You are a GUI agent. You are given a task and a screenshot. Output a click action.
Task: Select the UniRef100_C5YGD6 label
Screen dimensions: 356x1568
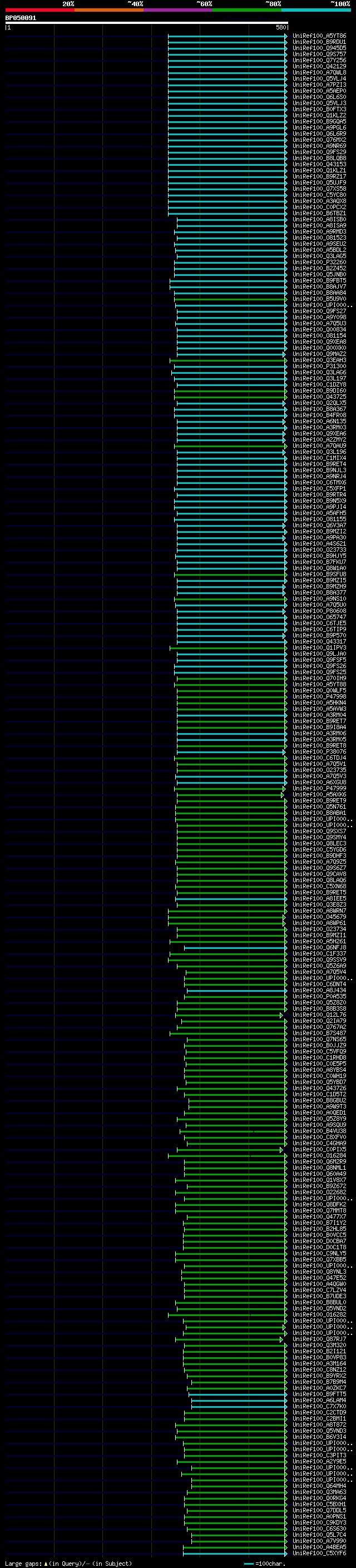point(319,849)
